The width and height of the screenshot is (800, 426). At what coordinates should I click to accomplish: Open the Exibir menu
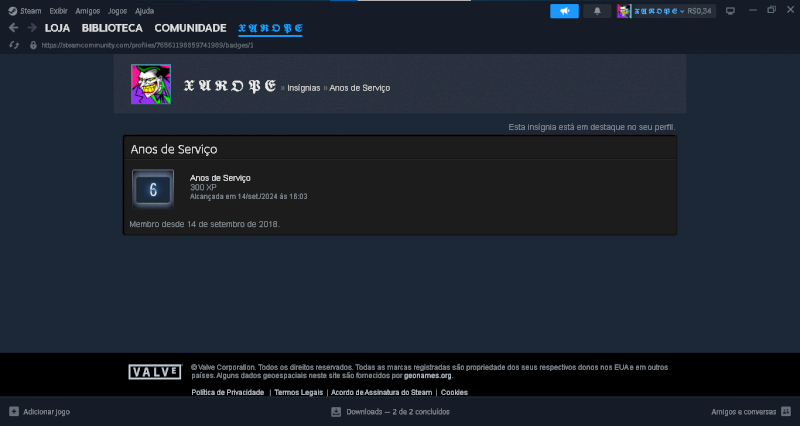[x=58, y=11]
